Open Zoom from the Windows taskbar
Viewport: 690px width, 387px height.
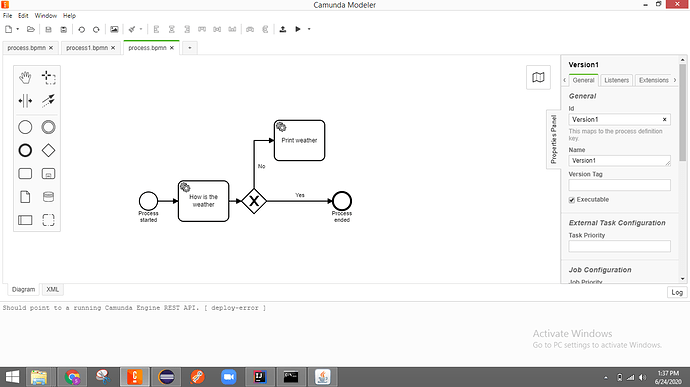pos(228,377)
